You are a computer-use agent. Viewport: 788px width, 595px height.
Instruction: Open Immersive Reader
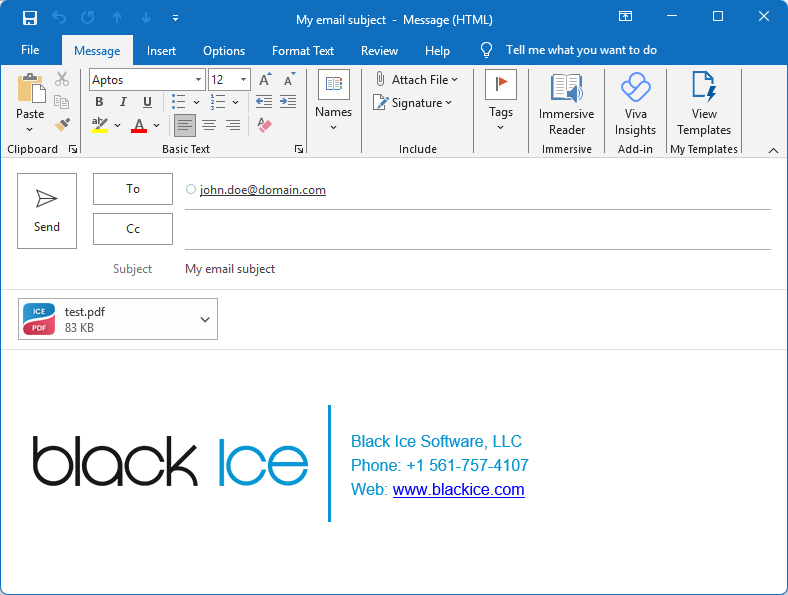(x=566, y=104)
